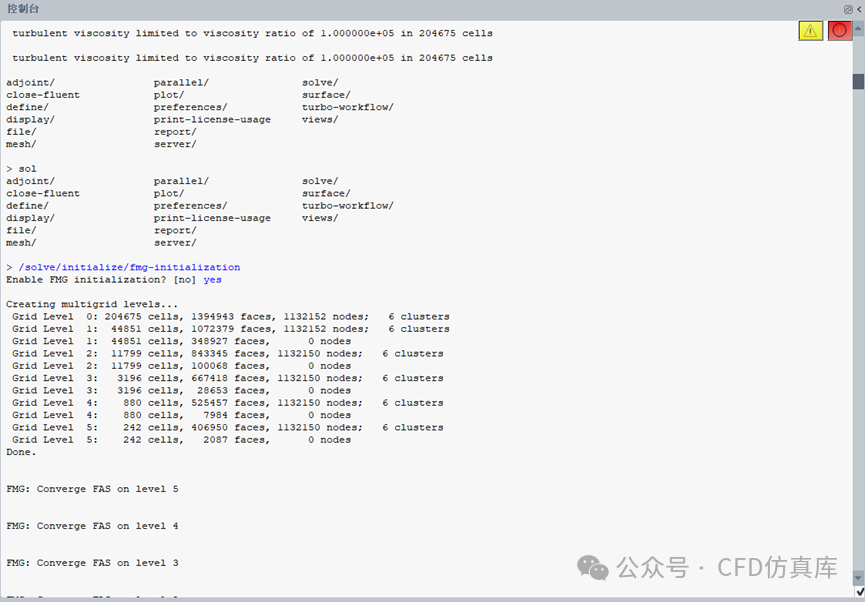Click the black checkmark icon in corner
Screen dimensions: 865x602
coord(859,592)
